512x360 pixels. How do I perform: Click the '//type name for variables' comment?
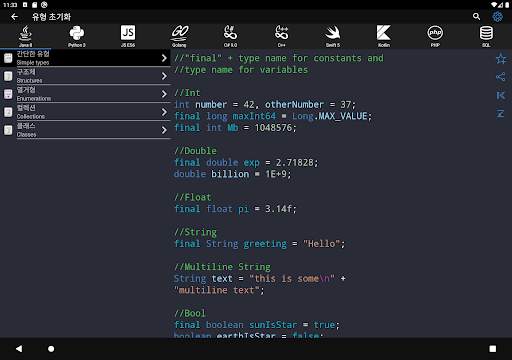241,70
